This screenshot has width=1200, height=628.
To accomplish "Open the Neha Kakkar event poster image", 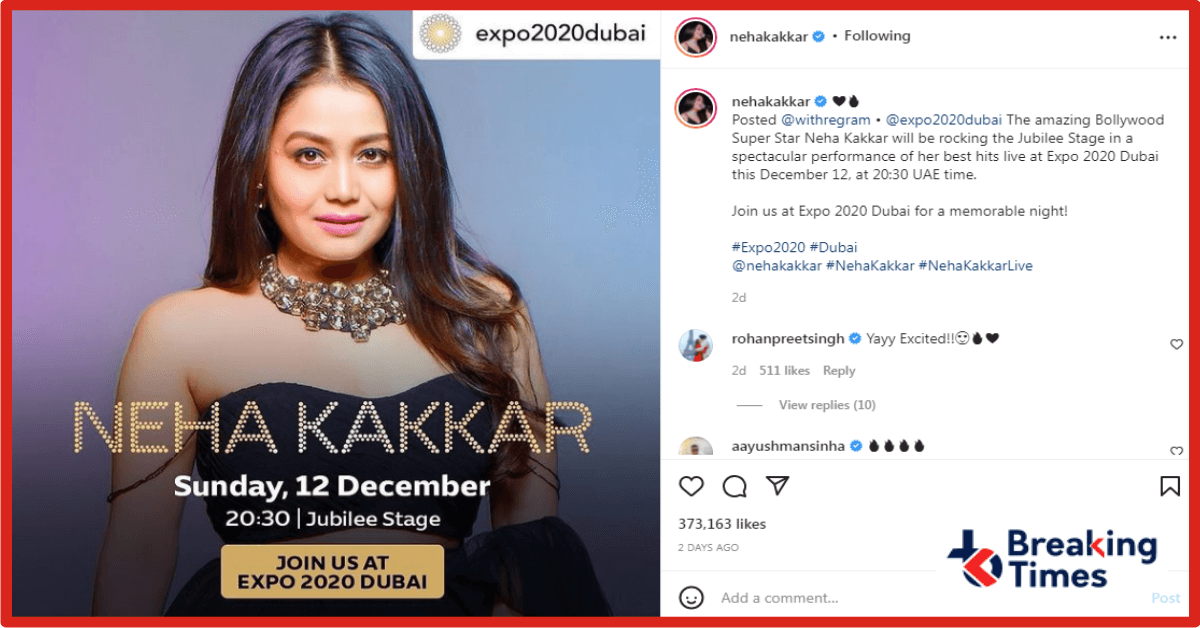I will coord(336,314).
